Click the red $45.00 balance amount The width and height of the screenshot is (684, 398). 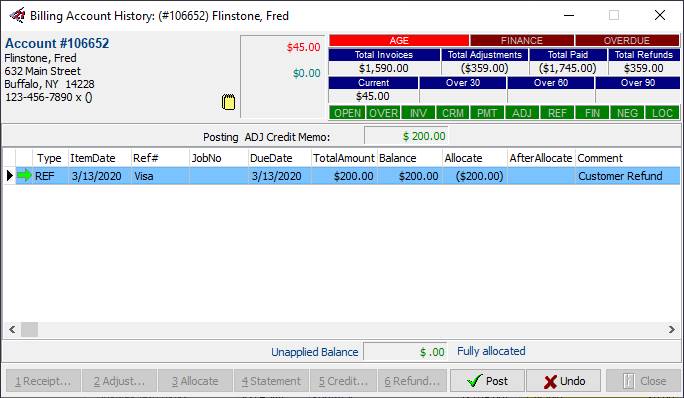[304, 47]
